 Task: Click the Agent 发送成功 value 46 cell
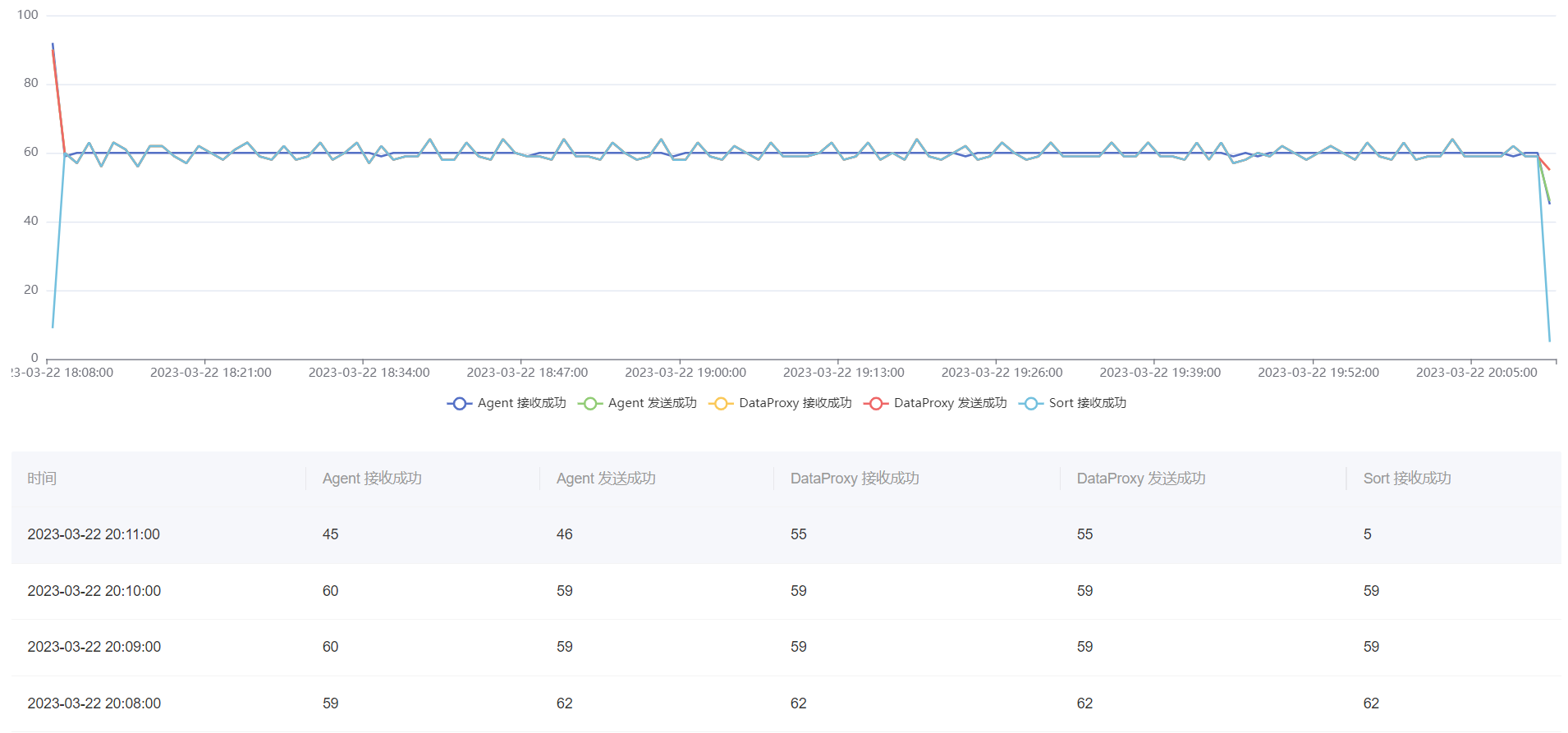[x=564, y=534]
